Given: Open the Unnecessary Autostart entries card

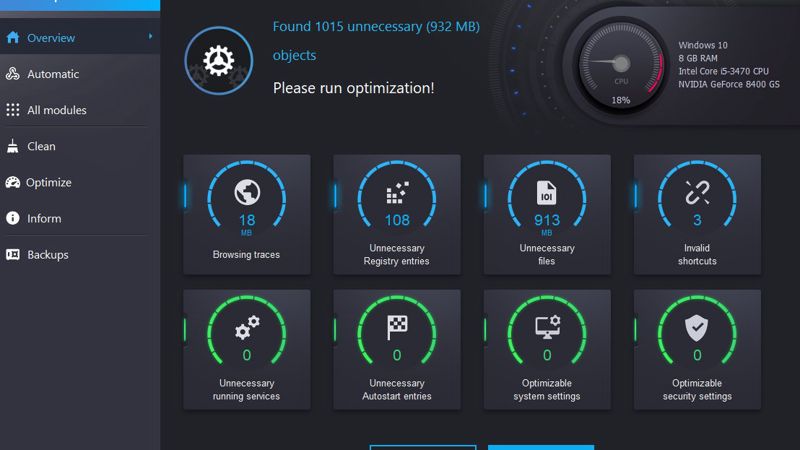Looking at the screenshot, I should click(x=397, y=349).
